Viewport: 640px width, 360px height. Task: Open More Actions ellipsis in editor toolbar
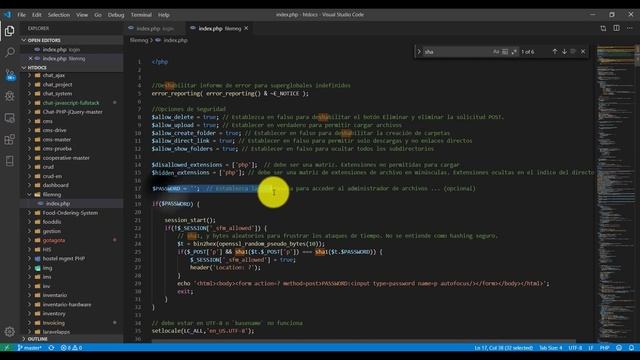pyautogui.click(x=630, y=28)
